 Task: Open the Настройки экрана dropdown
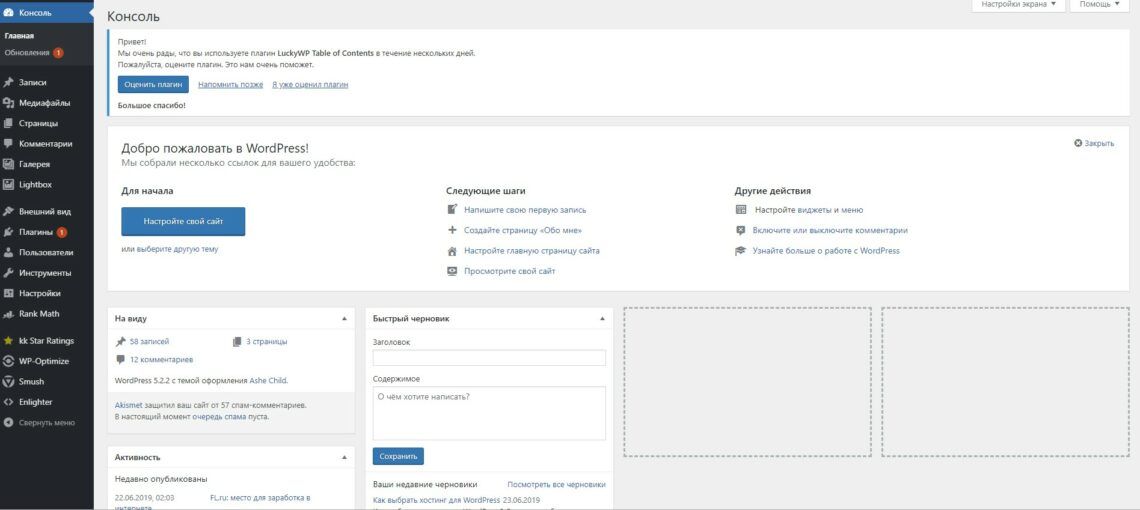tap(1018, 4)
